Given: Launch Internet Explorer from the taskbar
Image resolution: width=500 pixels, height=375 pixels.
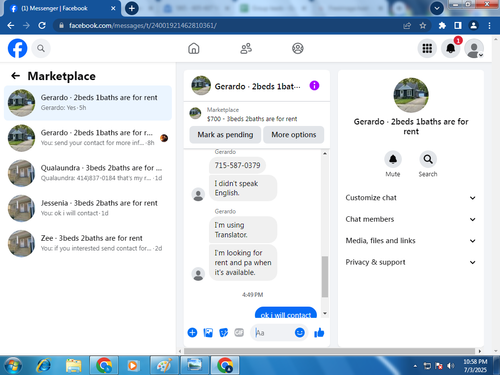Looking at the screenshot, I should 44,366.
